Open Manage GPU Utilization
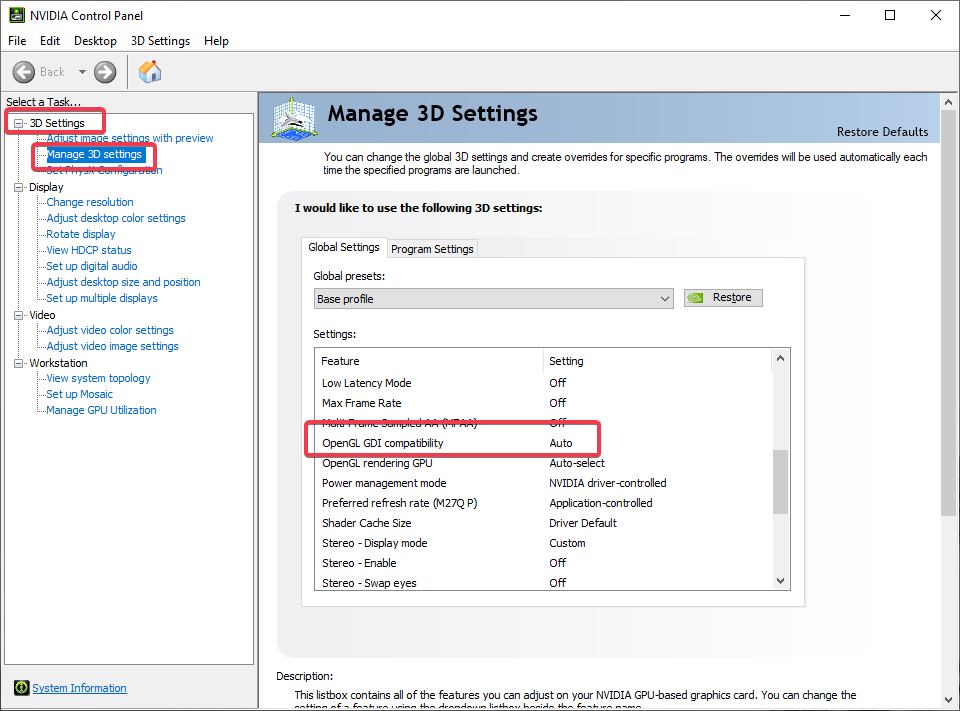Image resolution: width=960 pixels, height=711 pixels. [102, 410]
